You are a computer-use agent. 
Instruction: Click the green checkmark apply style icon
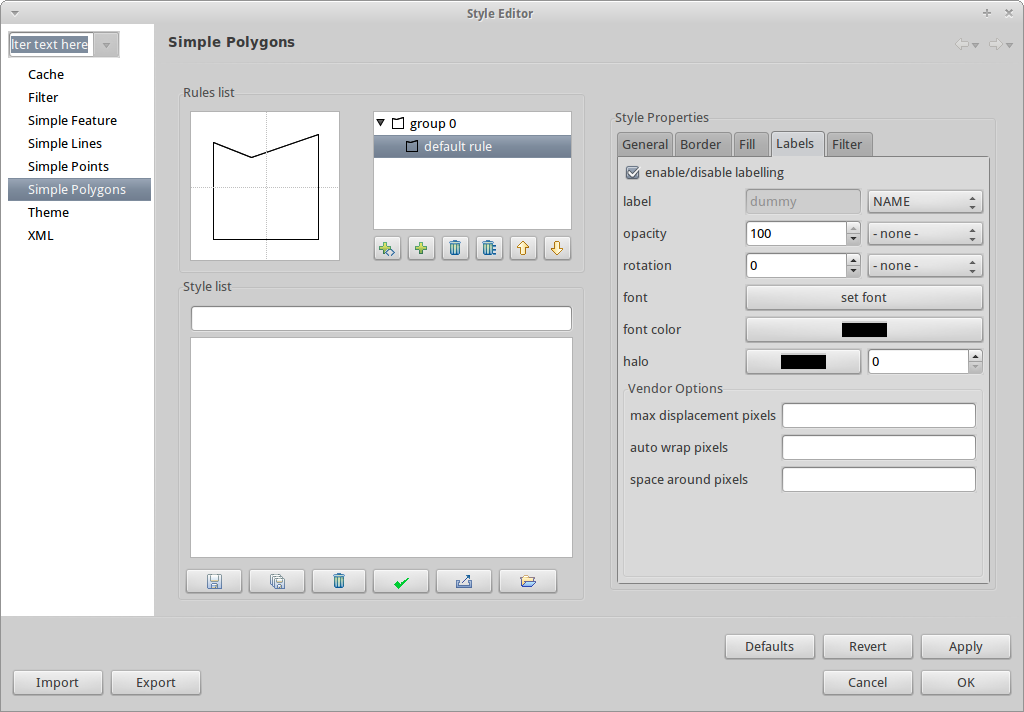click(x=401, y=581)
